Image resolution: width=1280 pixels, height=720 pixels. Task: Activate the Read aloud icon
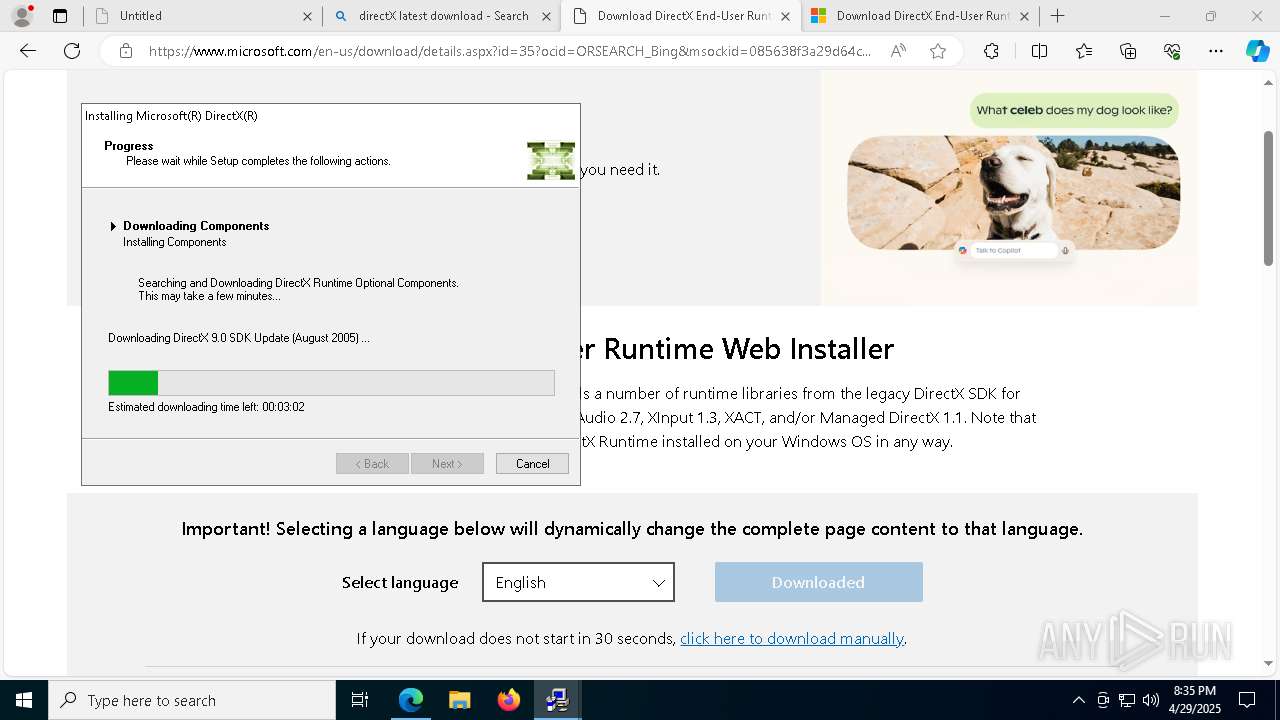point(898,51)
